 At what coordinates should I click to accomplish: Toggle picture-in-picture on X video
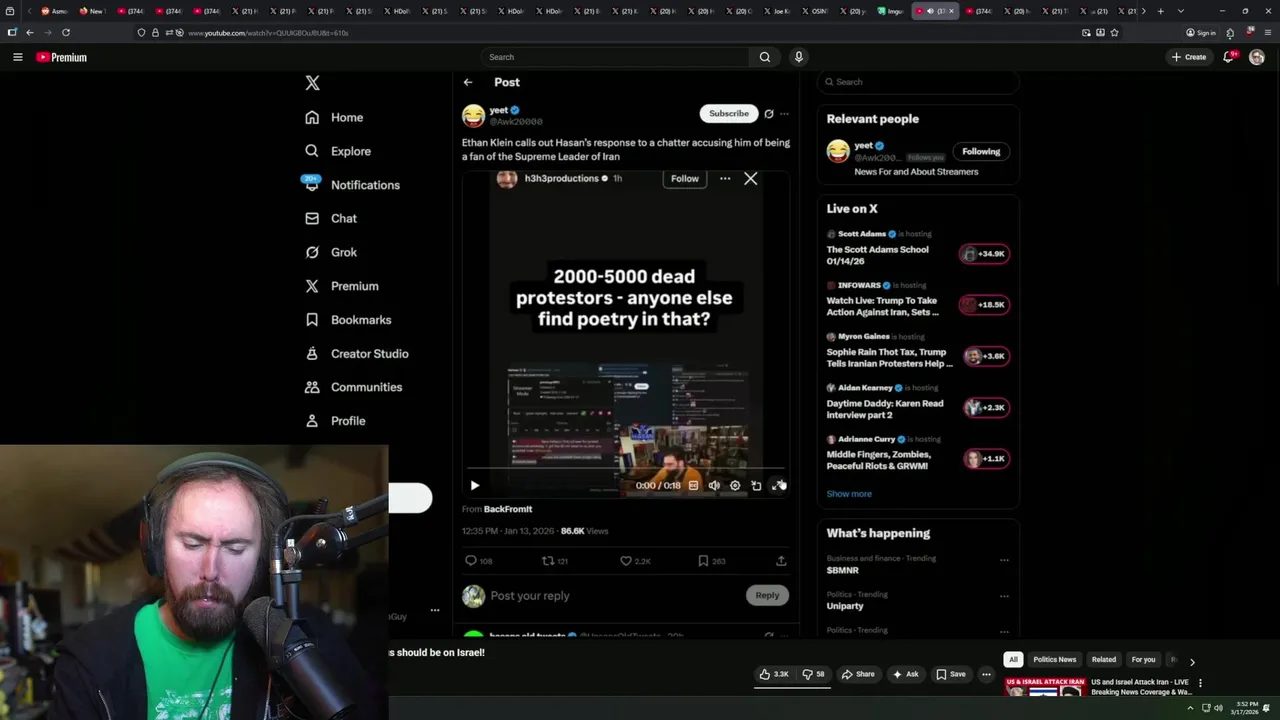[x=756, y=485]
